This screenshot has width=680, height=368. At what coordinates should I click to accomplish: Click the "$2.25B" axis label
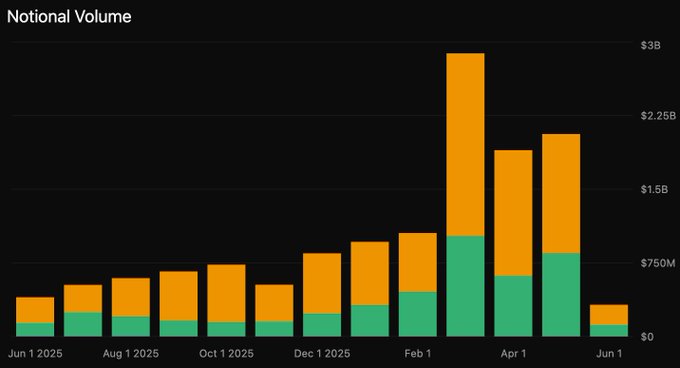pos(658,116)
